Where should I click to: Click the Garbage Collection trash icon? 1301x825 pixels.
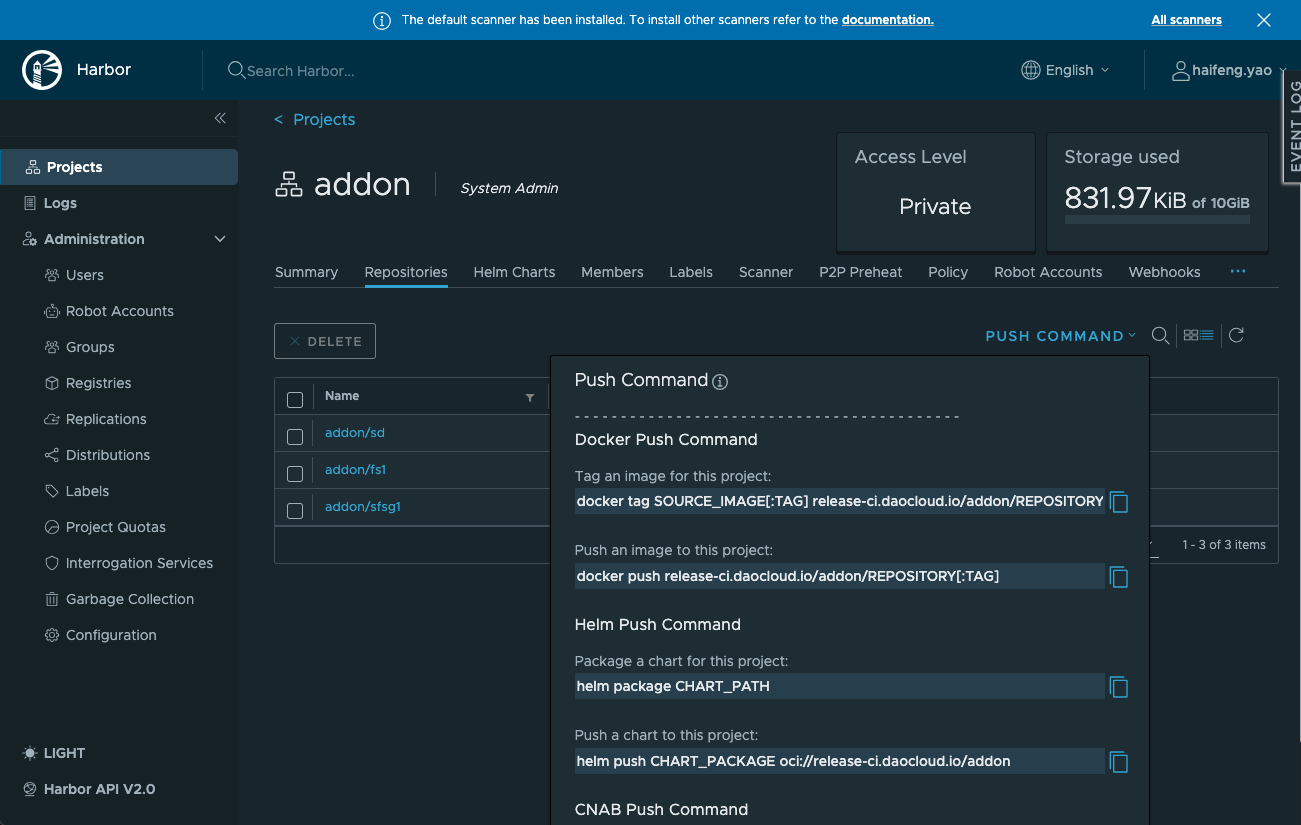click(52, 599)
